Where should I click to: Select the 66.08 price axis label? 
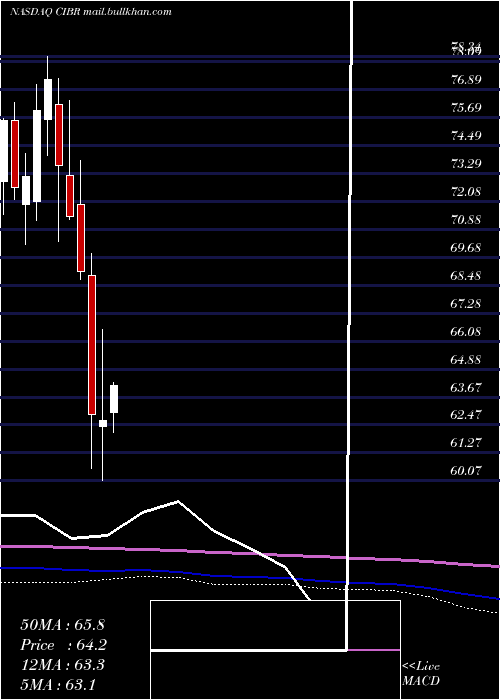[467, 332]
